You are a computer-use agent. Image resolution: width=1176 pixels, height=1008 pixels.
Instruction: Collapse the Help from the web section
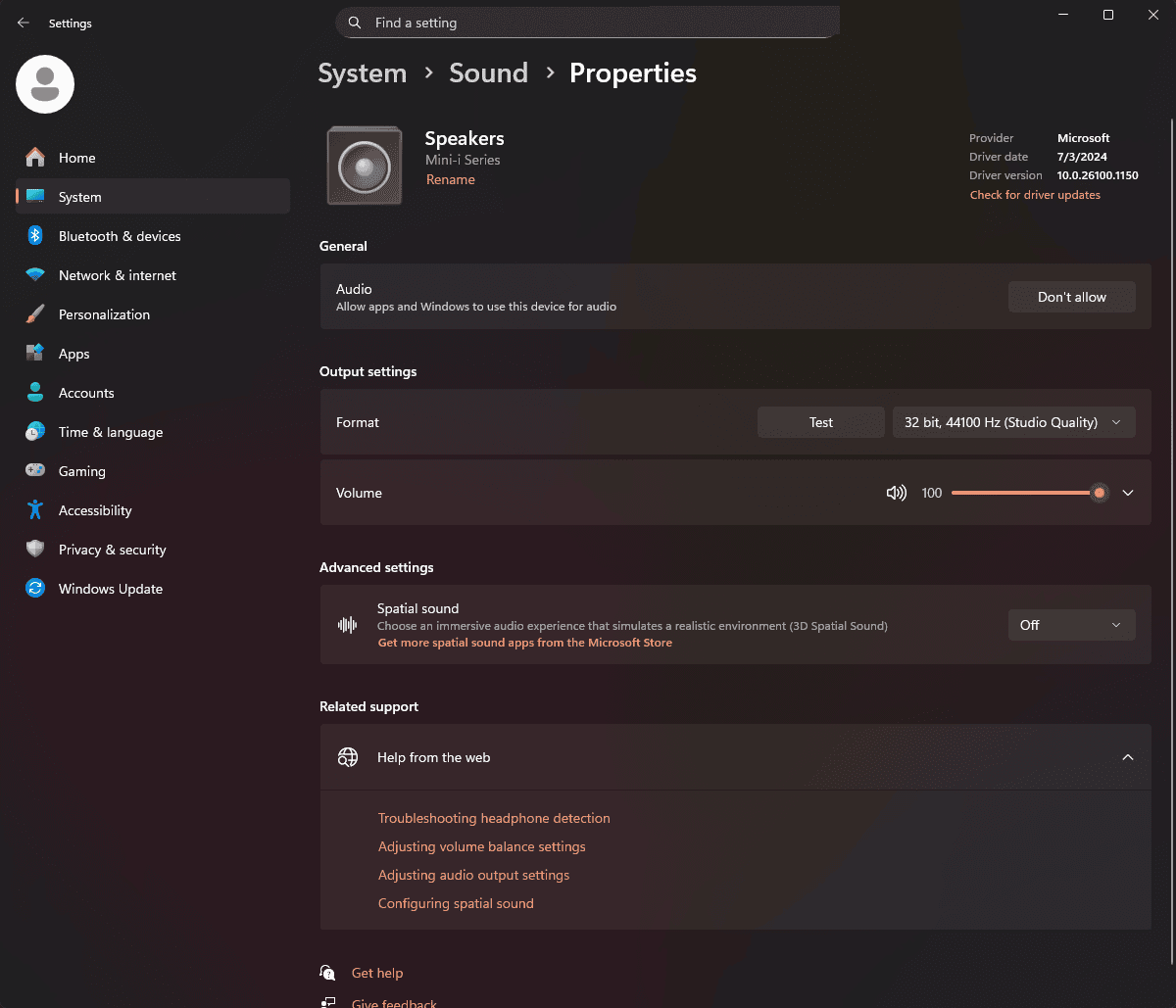1128,757
